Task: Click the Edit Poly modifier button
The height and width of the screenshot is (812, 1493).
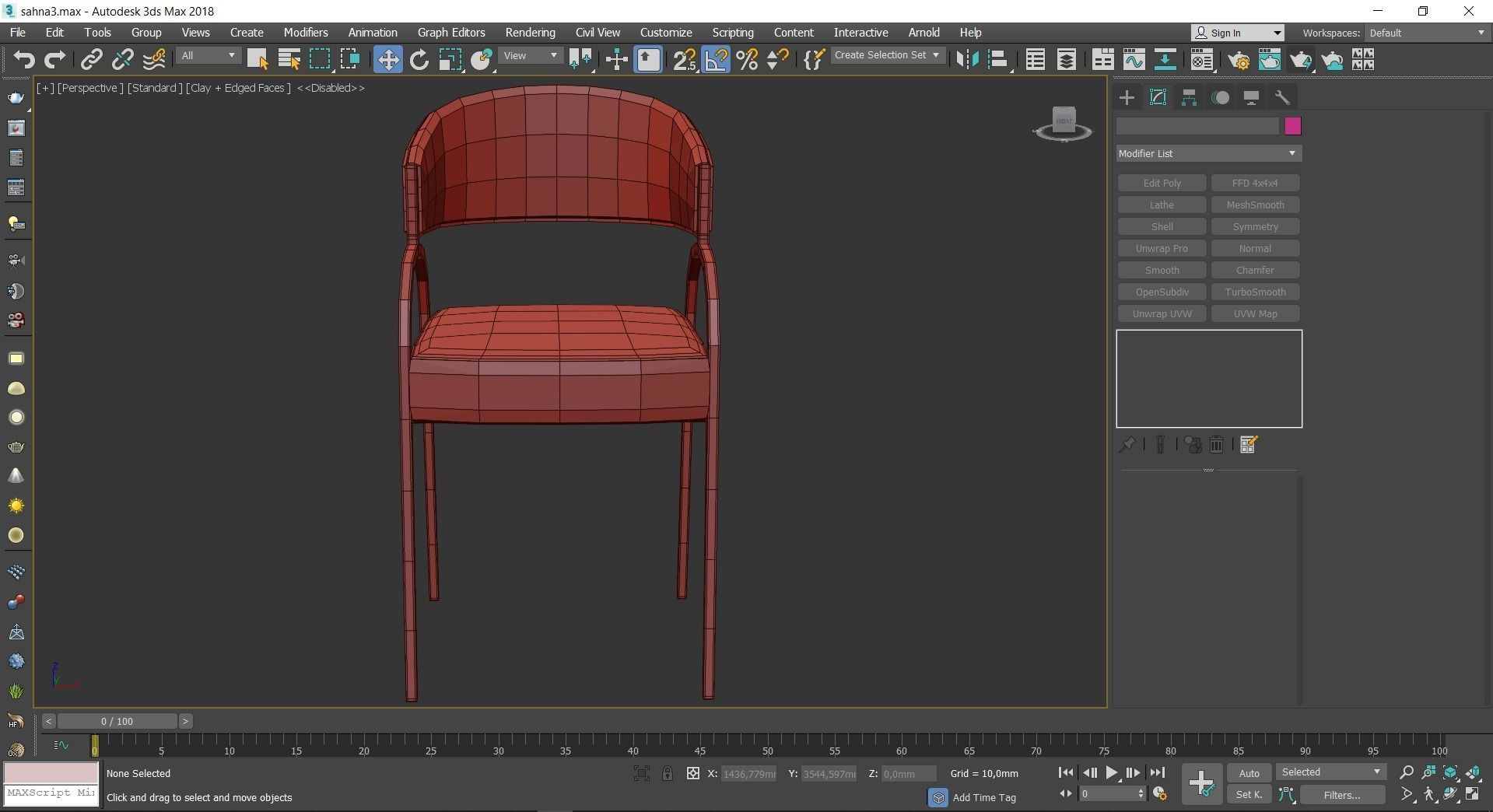Action: tap(1162, 184)
